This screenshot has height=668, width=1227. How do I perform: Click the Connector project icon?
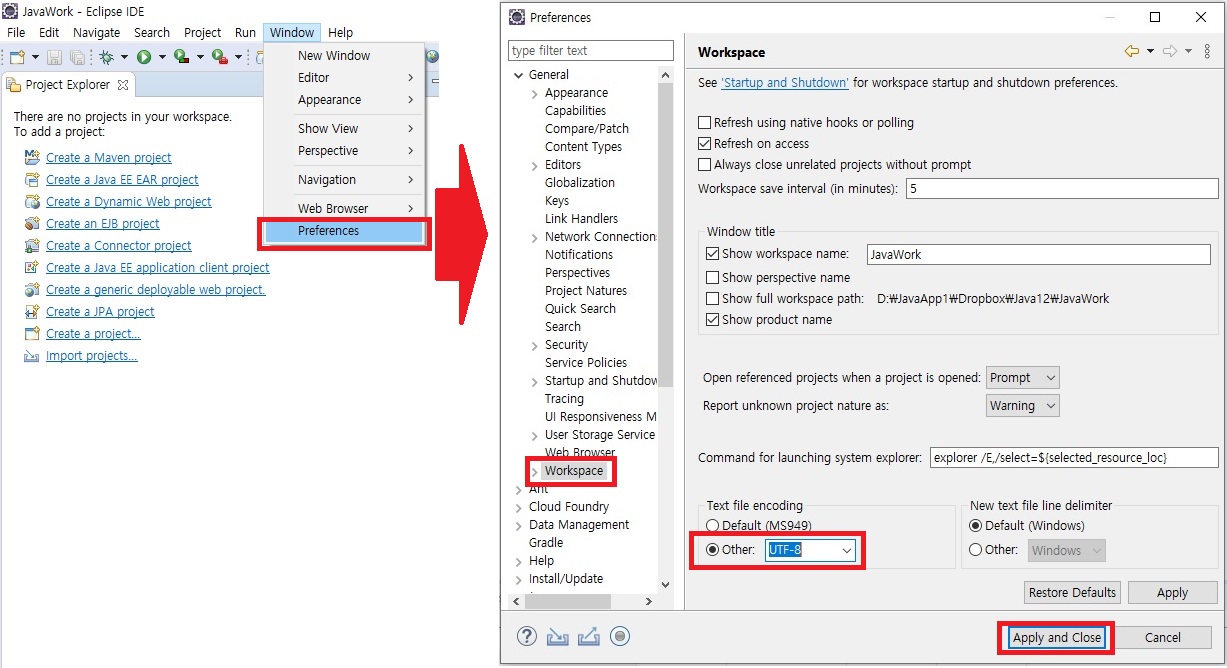click(x=32, y=245)
